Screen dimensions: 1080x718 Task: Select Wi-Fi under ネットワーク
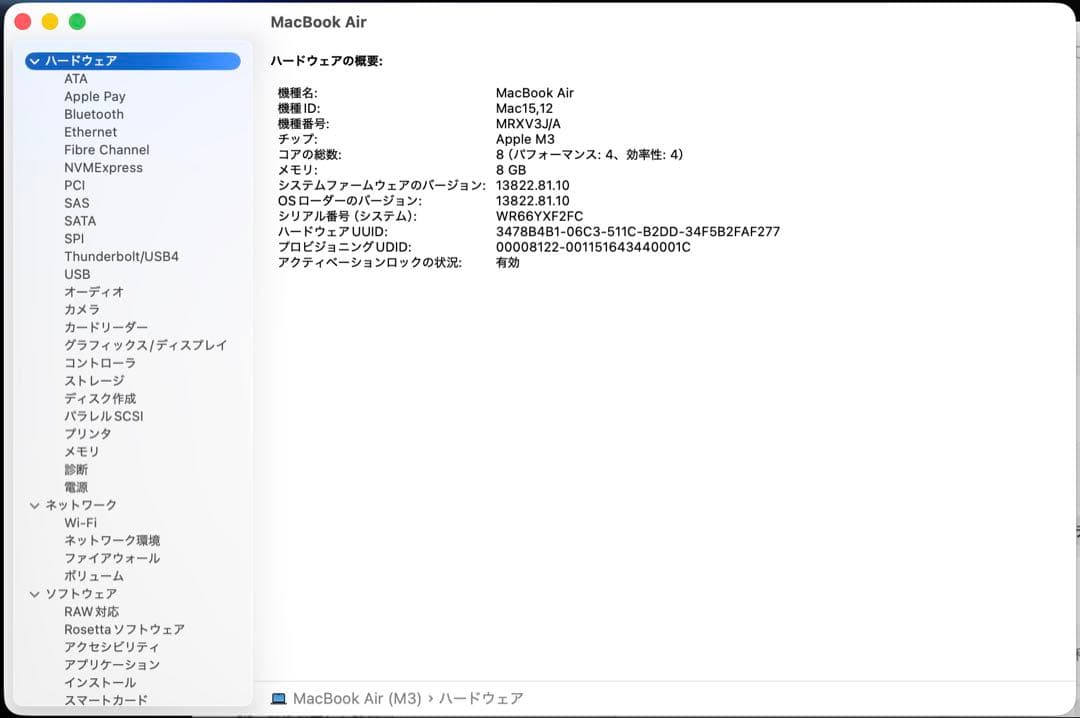pos(81,523)
